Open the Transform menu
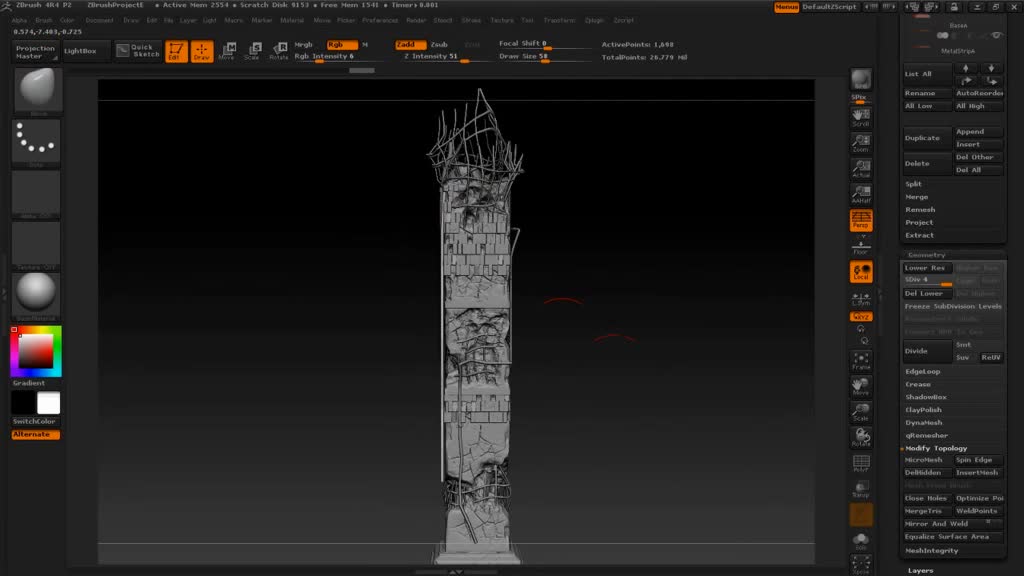 coord(559,20)
